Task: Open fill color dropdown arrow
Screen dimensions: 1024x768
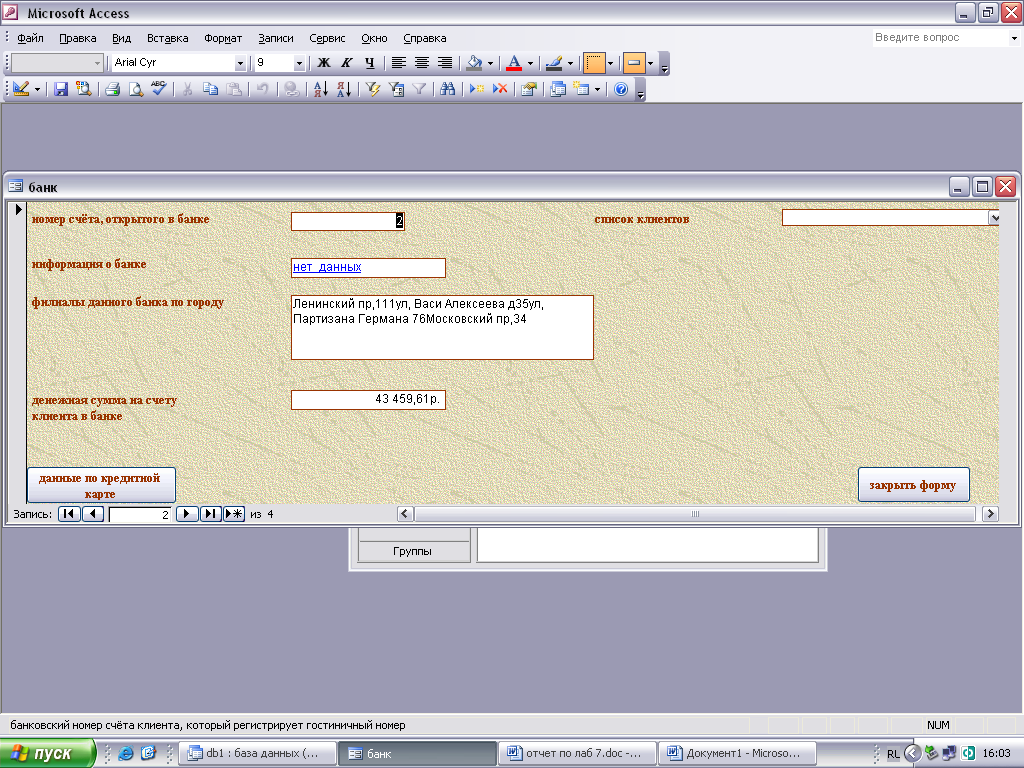Action: (490, 63)
